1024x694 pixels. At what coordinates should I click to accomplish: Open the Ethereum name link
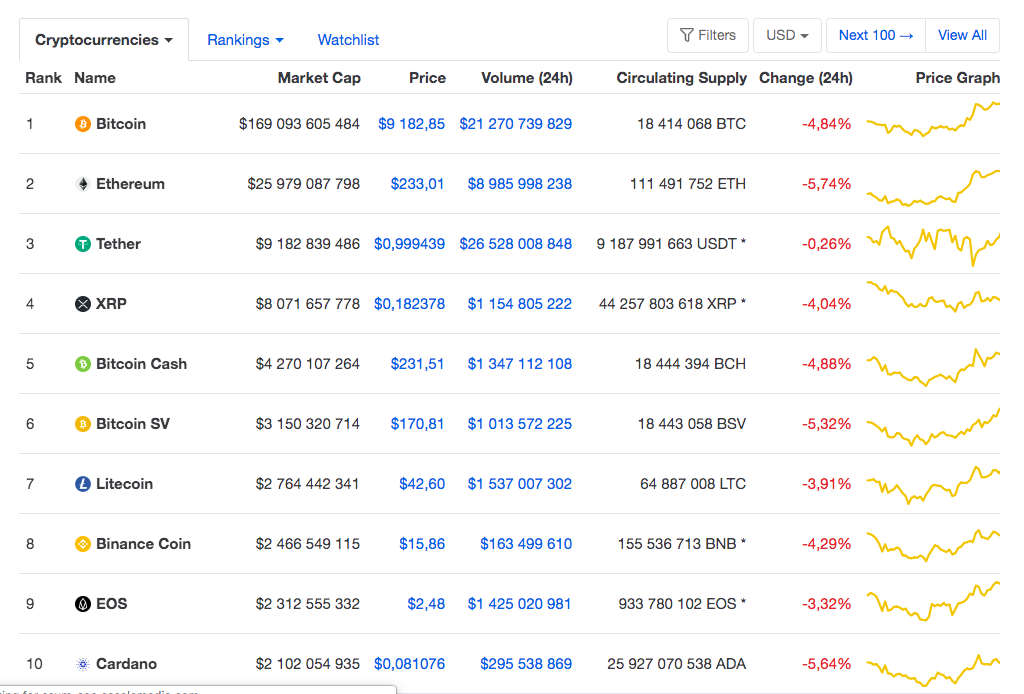(130, 184)
